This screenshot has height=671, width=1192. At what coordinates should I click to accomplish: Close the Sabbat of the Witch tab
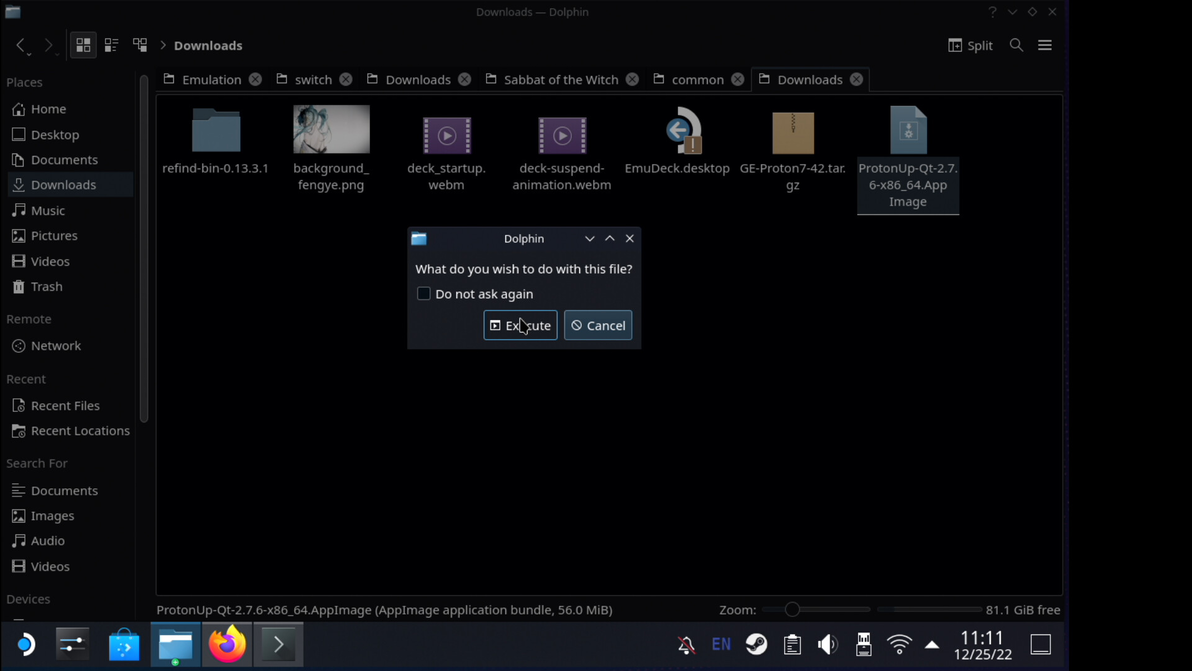click(632, 80)
